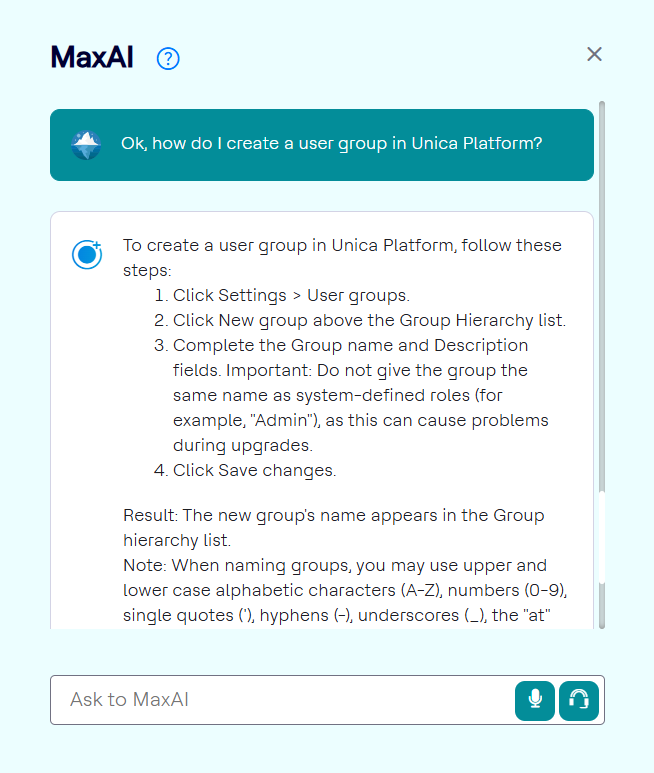Viewport: 654px width, 773px height.
Task: Start voice input with the microphone icon
Action: (535, 700)
